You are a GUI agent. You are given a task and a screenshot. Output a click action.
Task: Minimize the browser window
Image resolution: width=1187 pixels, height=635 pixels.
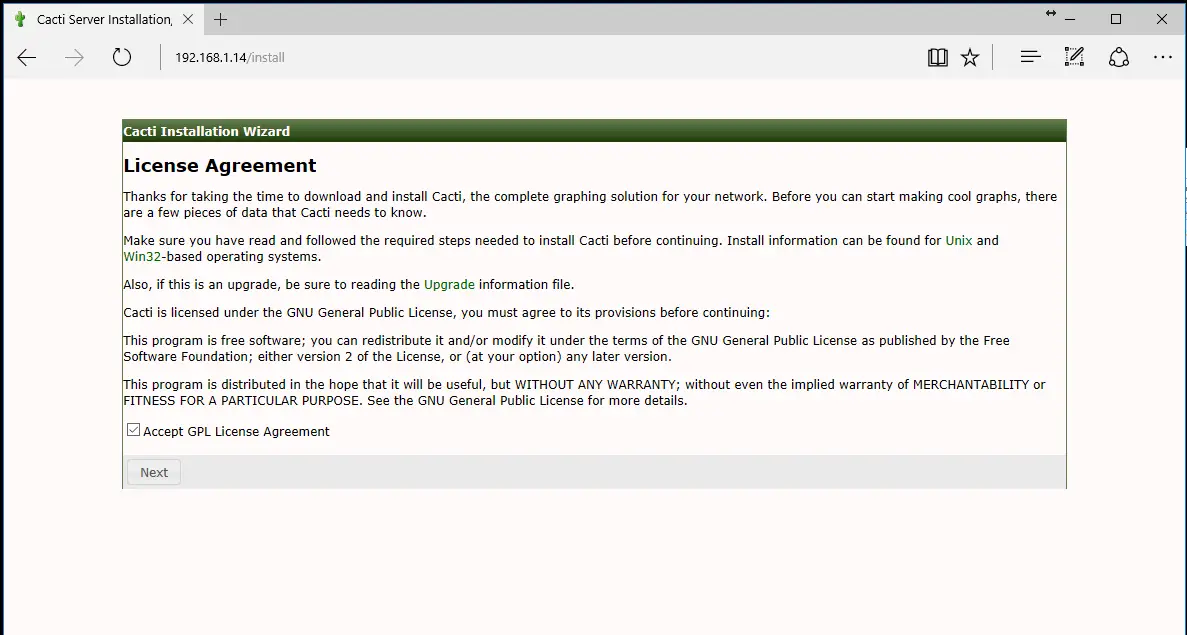coord(1070,20)
